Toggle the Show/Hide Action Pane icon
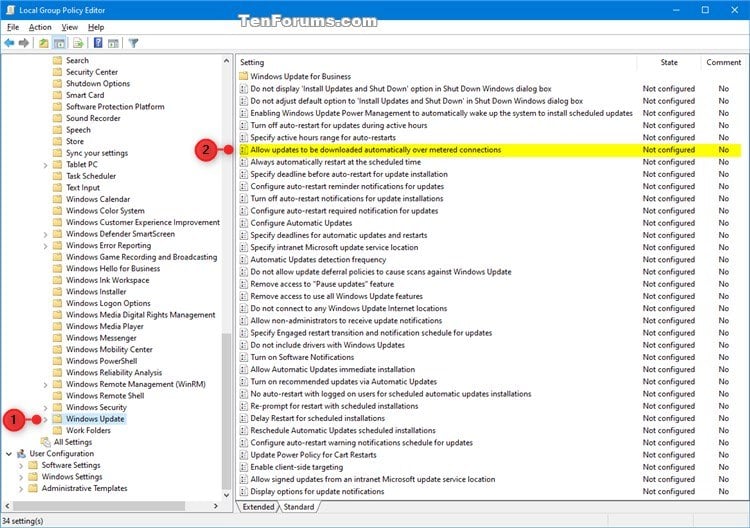This screenshot has width=750, height=528. pos(113,44)
